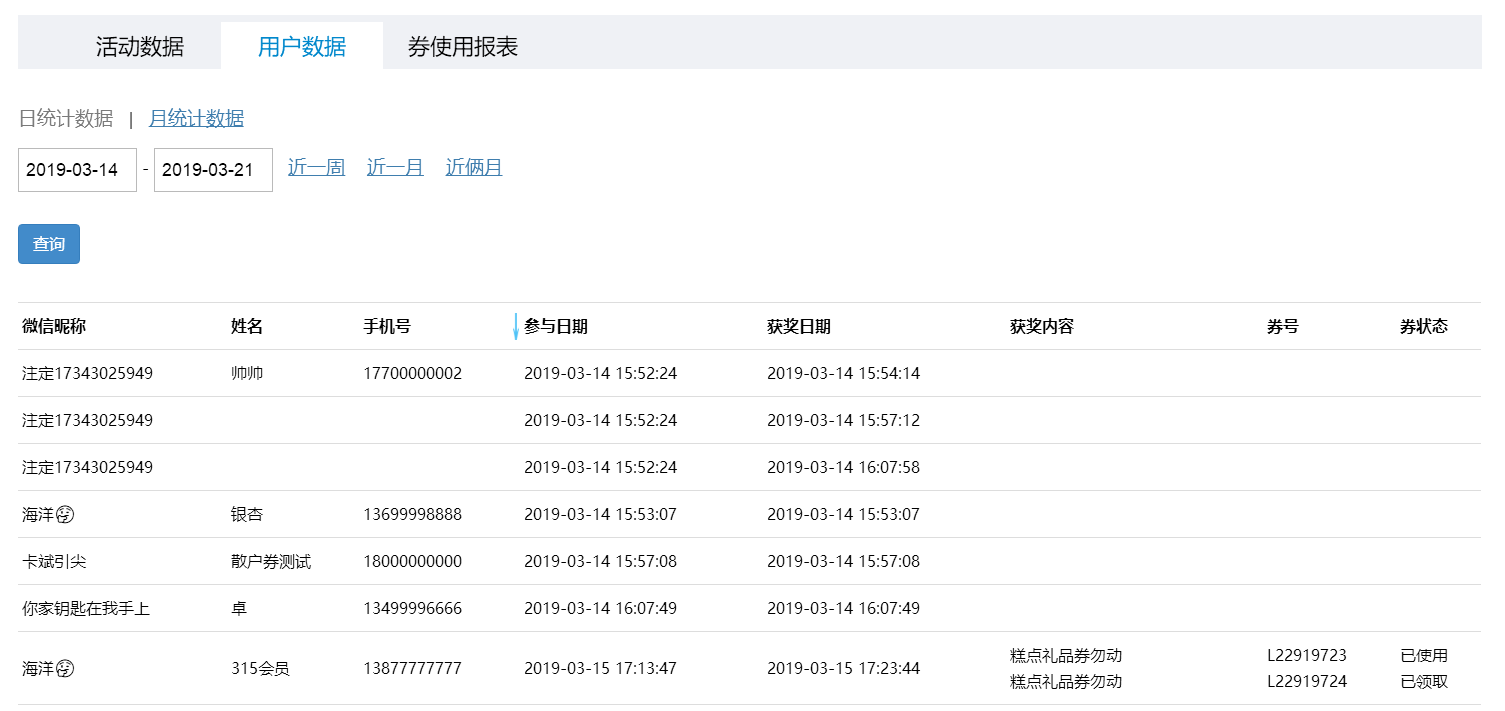Select coupon number L22919723

click(1305, 655)
